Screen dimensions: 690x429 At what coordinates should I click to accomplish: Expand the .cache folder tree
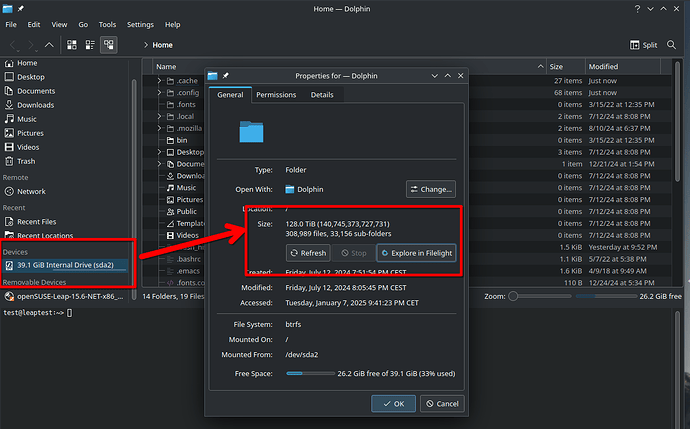(x=159, y=81)
